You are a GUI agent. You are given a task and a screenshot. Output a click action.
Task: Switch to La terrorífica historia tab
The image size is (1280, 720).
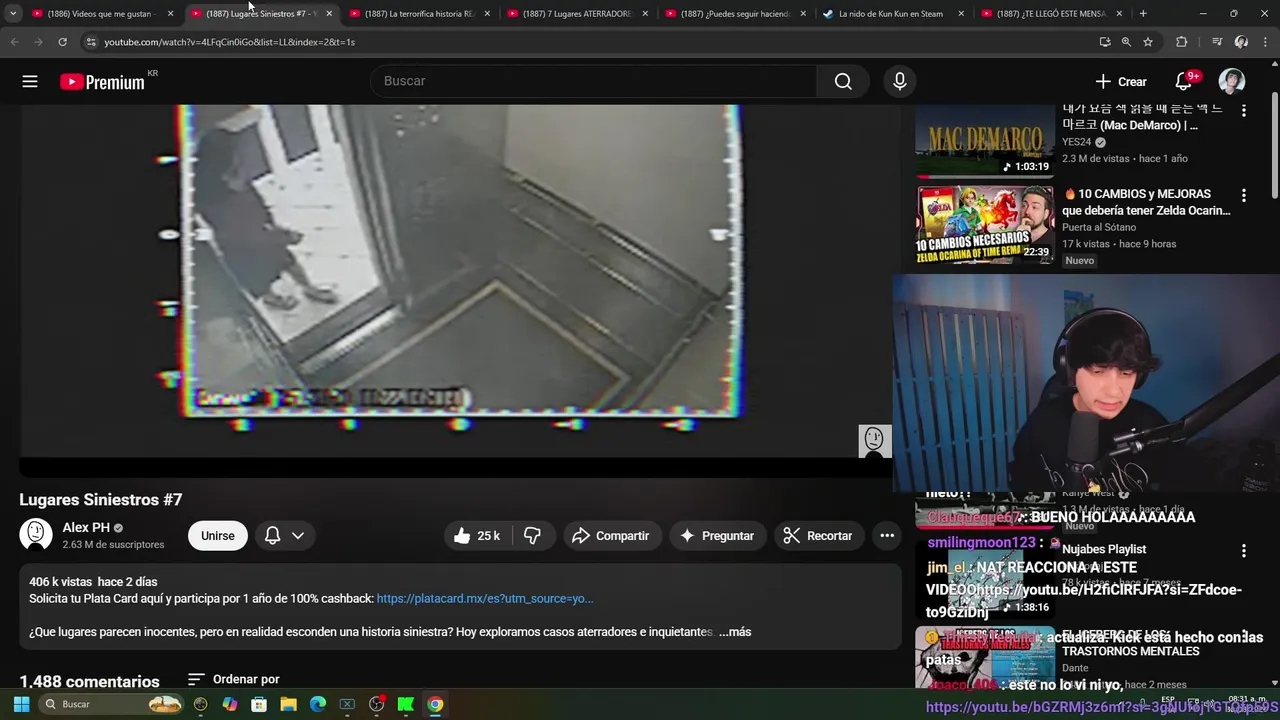coord(420,14)
